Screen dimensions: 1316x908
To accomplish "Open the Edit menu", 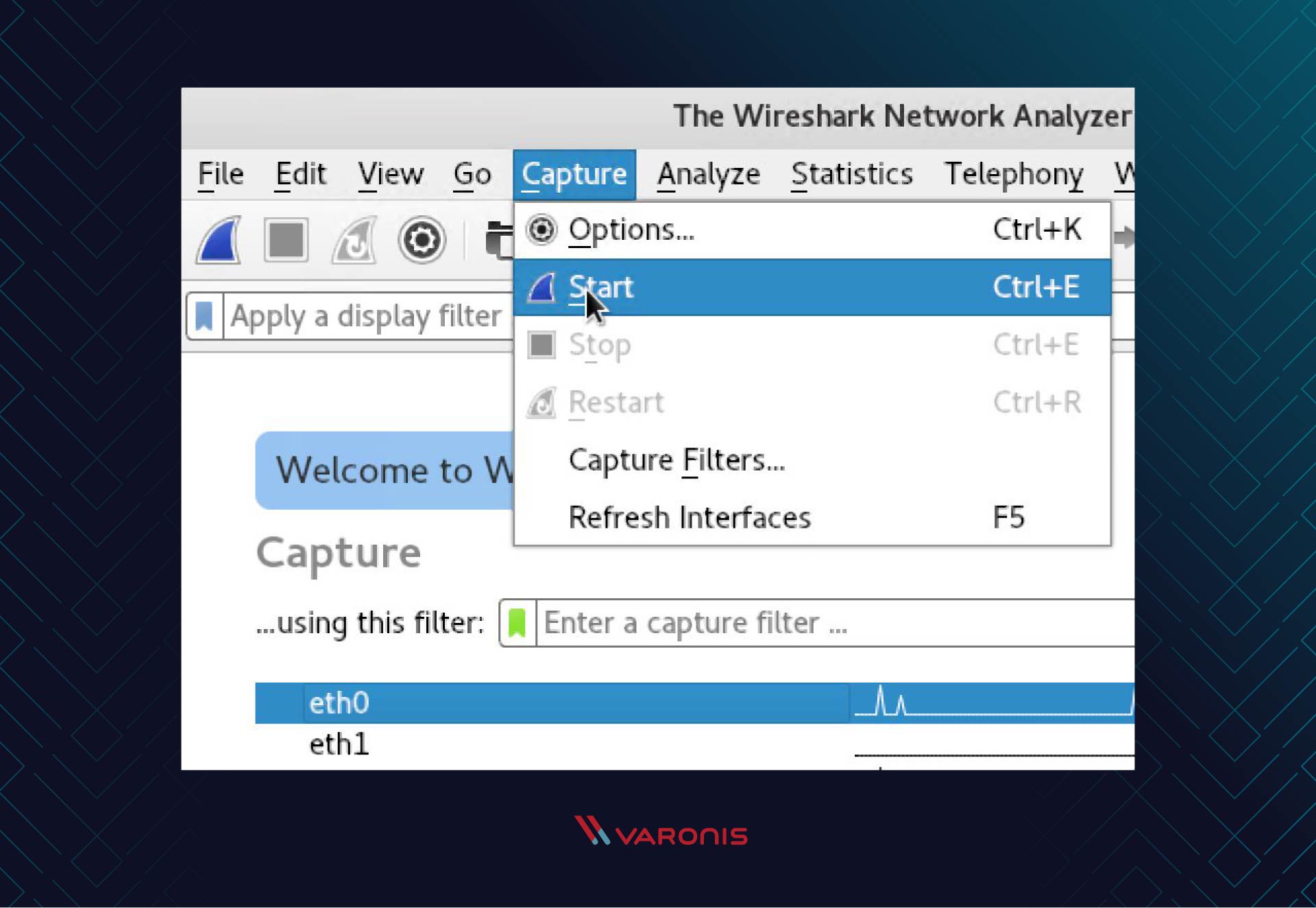I will (x=300, y=174).
